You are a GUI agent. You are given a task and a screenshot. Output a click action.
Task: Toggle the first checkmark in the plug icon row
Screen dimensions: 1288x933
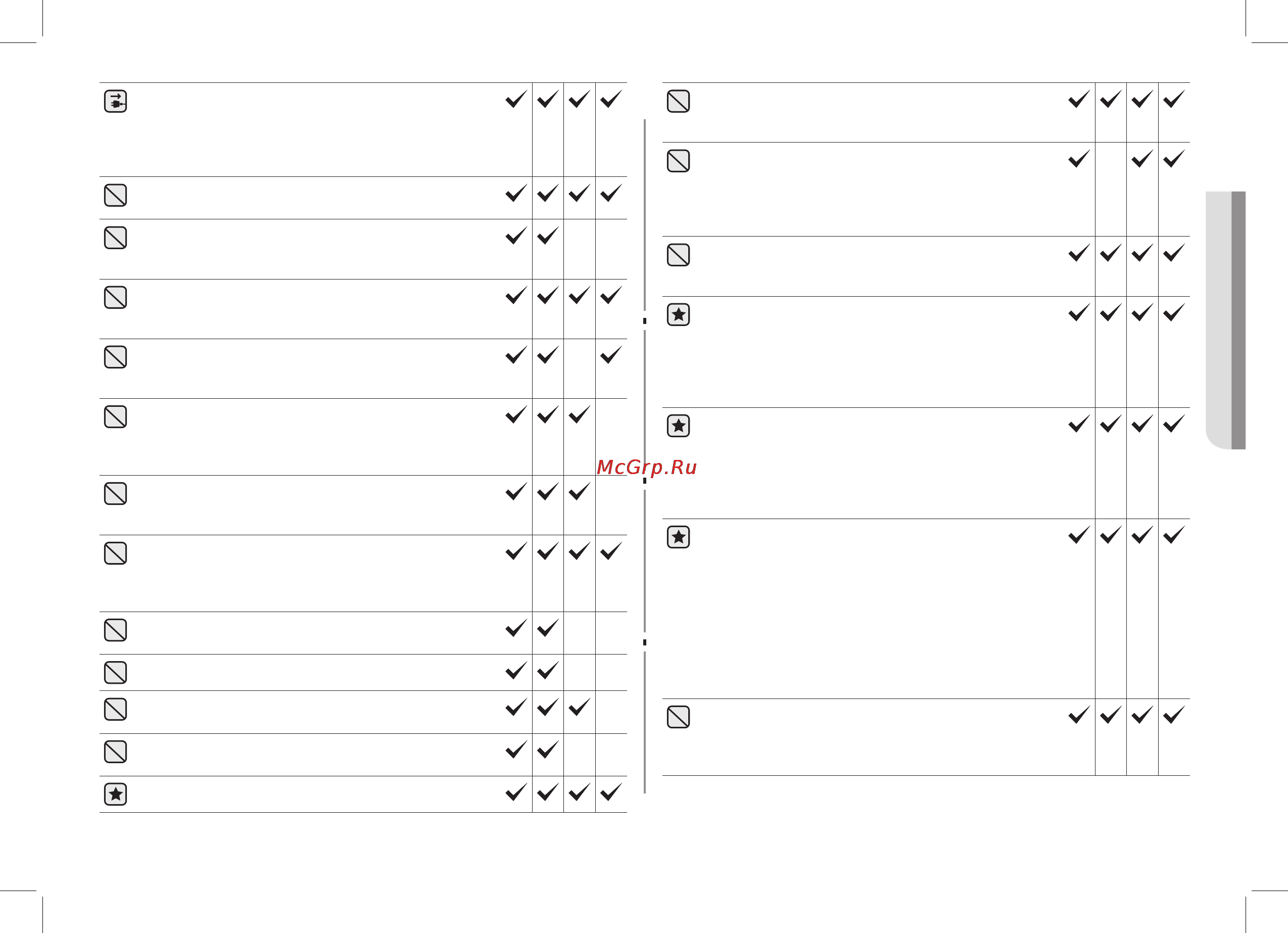click(516, 99)
